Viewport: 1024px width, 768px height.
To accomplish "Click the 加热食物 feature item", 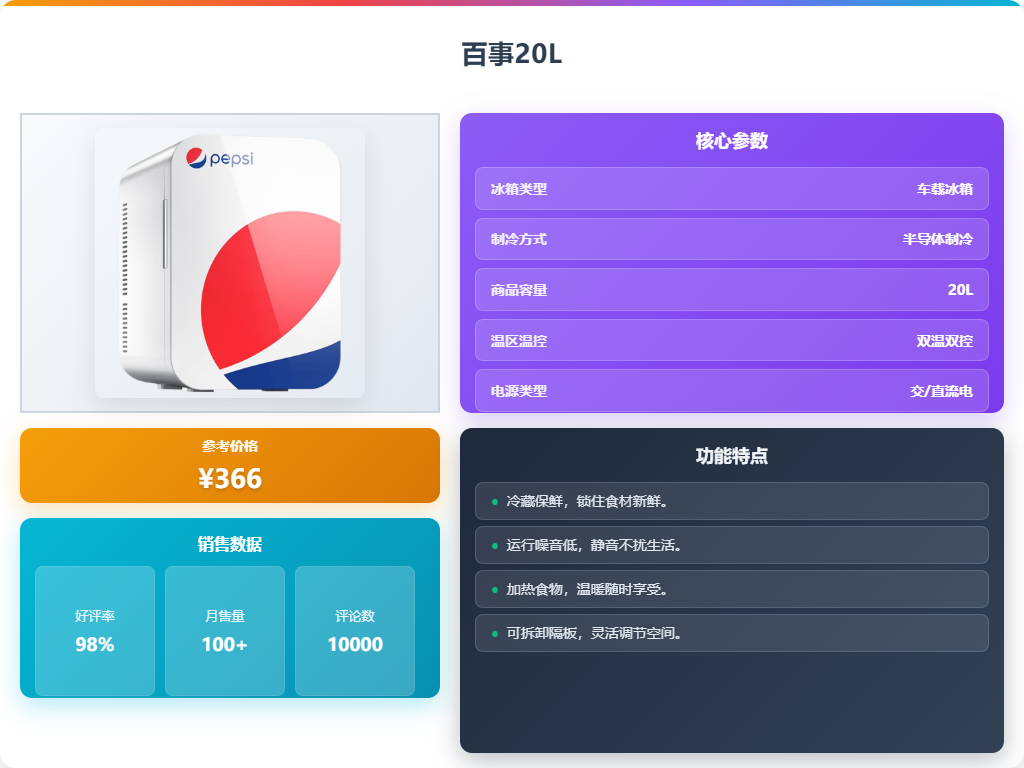I will point(731,589).
